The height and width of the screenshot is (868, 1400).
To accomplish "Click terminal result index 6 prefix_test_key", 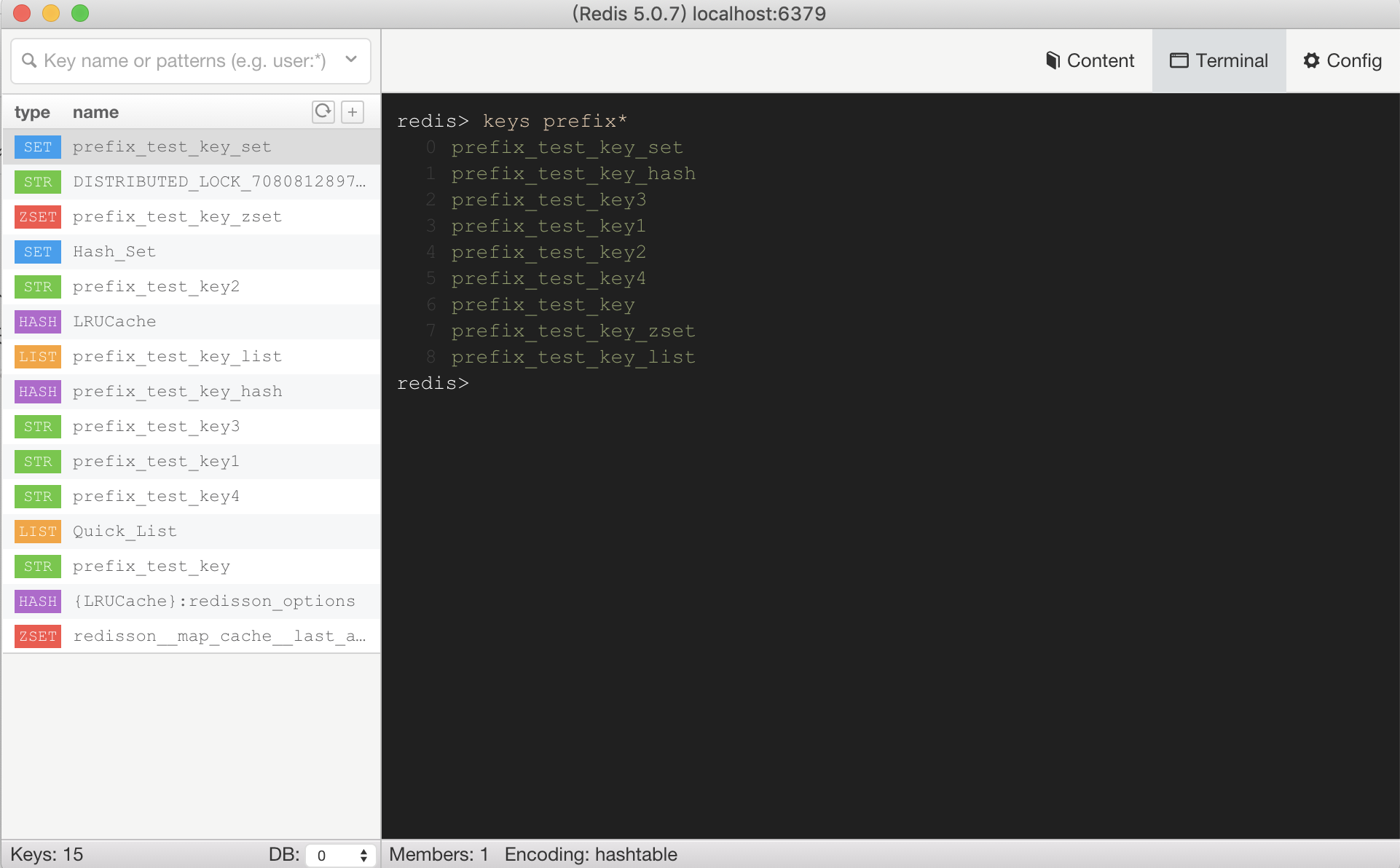I will (543, 305).
